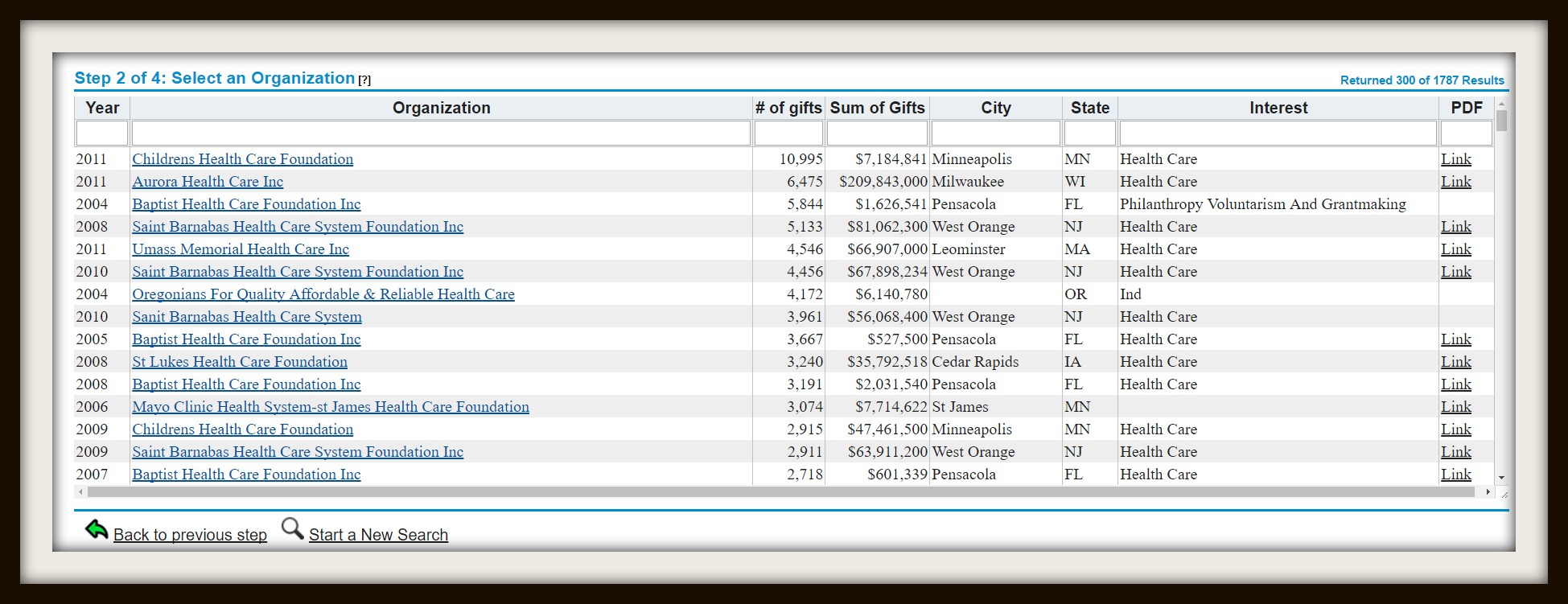The height and width of the screenshot is (604, 1568).
Task: Click the green back arrow icon
Action: tap(97, 530)
